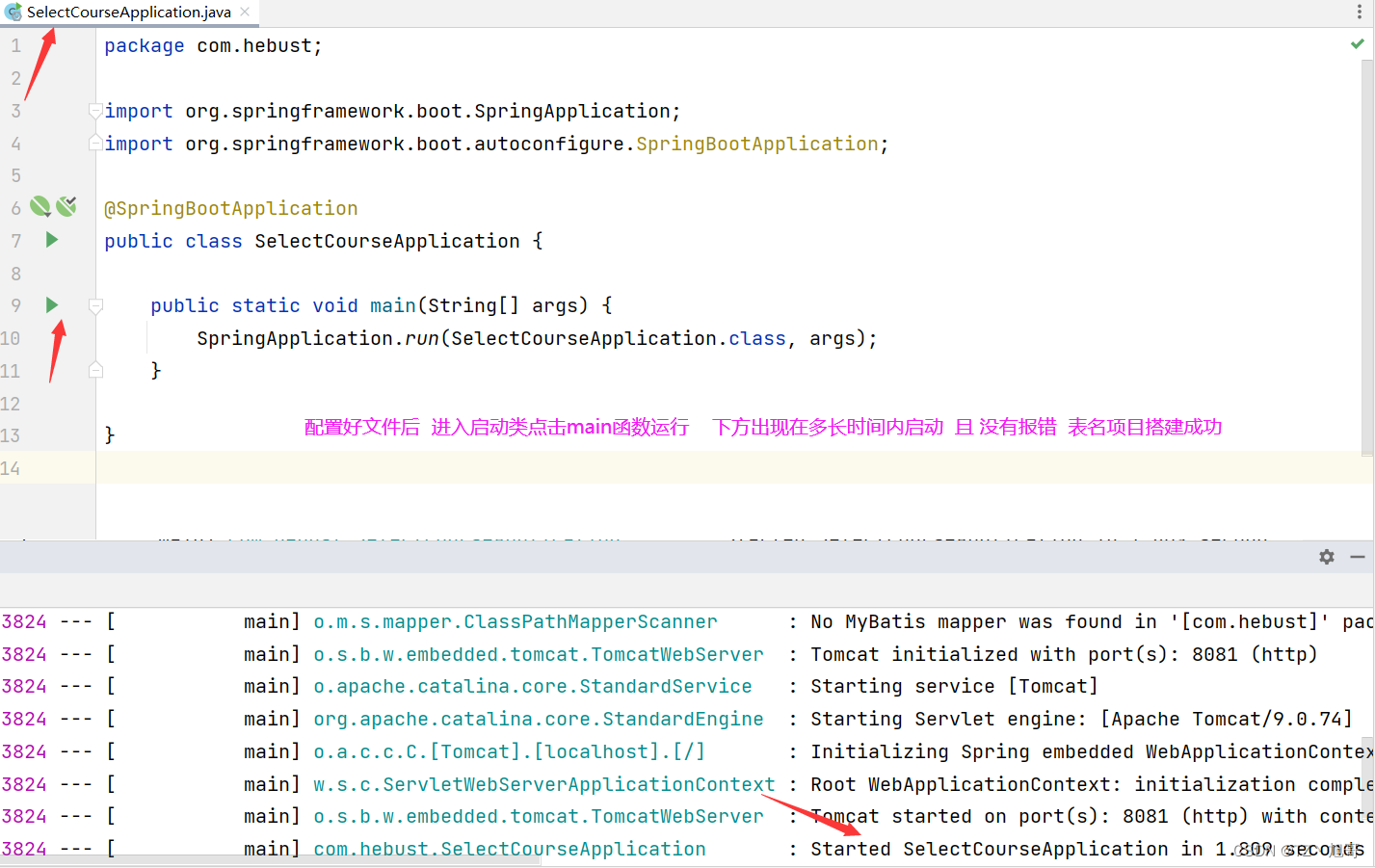Open the SelectCourseApplication.java editor tab
The image size is (1375, 868).
coord(128,13)
